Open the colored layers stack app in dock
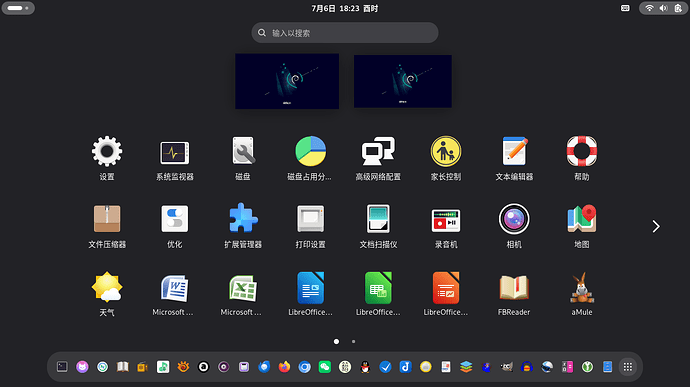The image size is (690, 387). click(x=466, y=367)
